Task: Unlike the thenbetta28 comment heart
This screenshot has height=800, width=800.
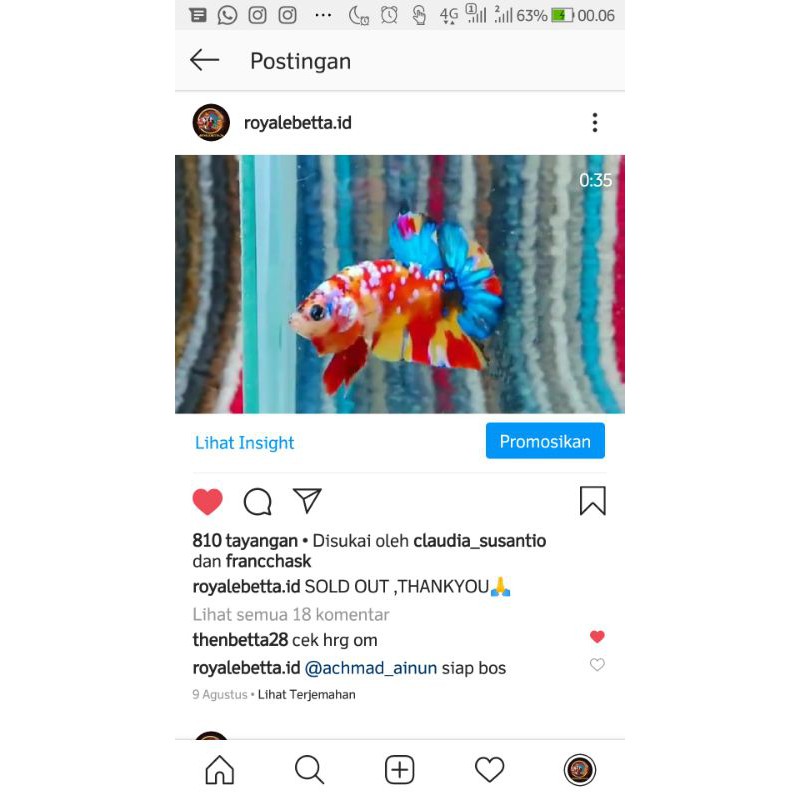Action: click(x=597, y=637)
